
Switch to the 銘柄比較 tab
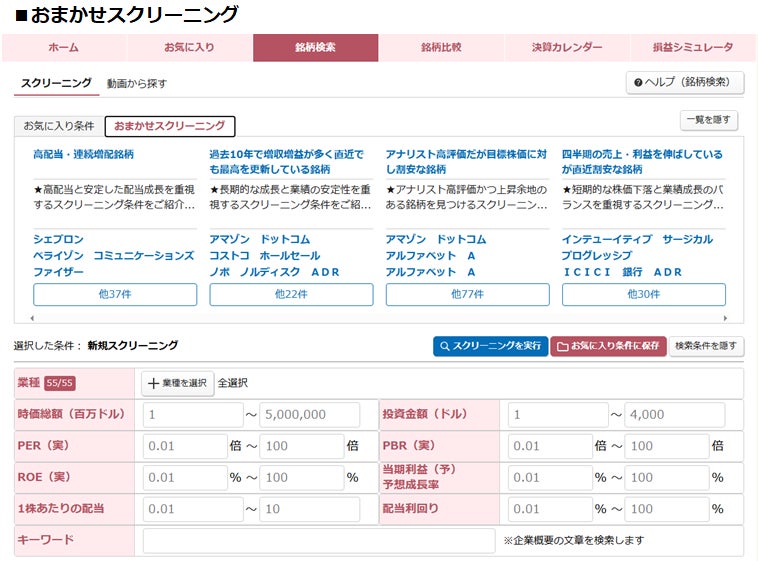tap(441, 47)
